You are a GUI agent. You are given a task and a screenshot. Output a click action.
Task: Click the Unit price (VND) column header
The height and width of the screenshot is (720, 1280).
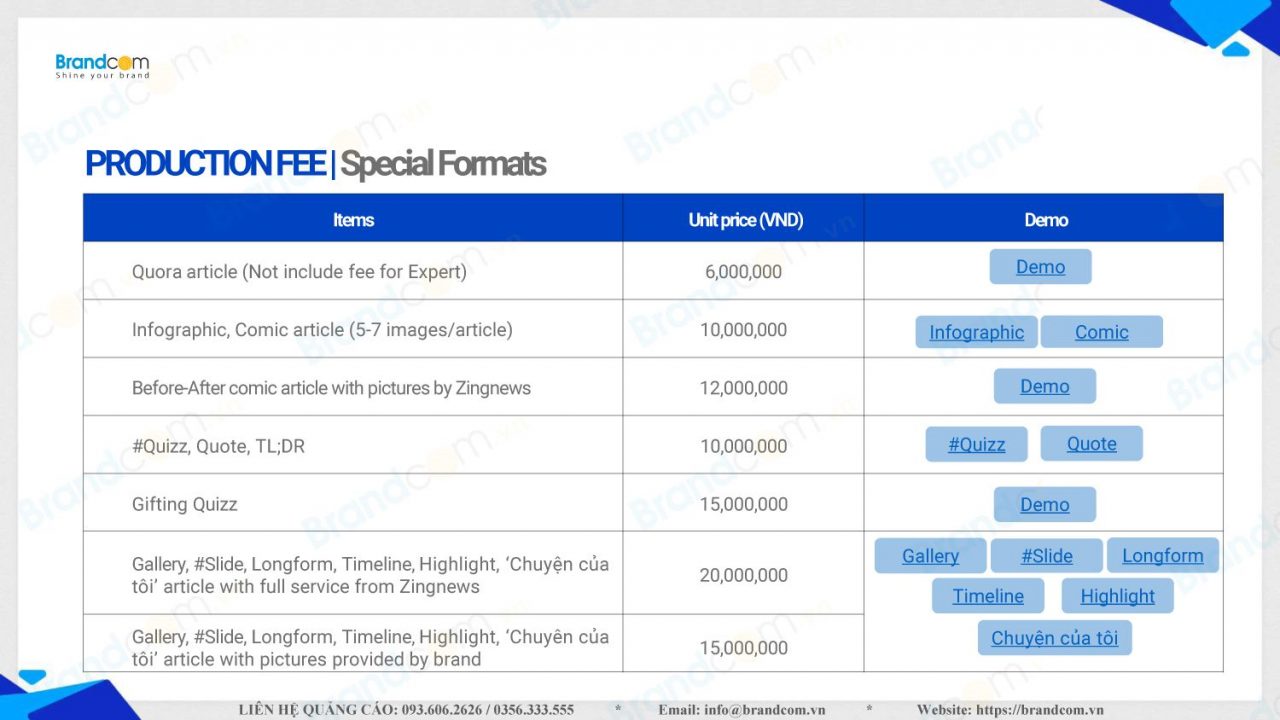745,220
